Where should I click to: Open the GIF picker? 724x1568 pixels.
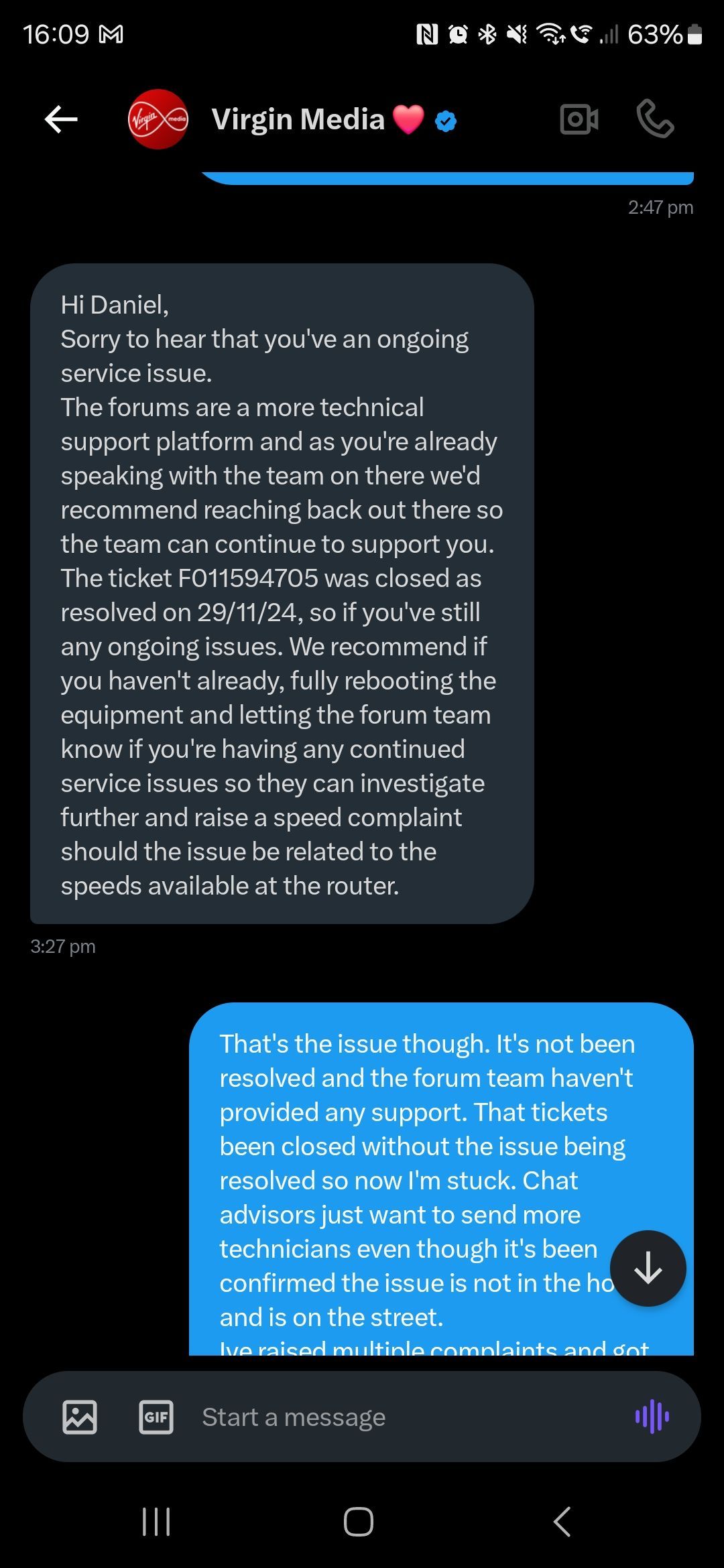click(156, 1417)
